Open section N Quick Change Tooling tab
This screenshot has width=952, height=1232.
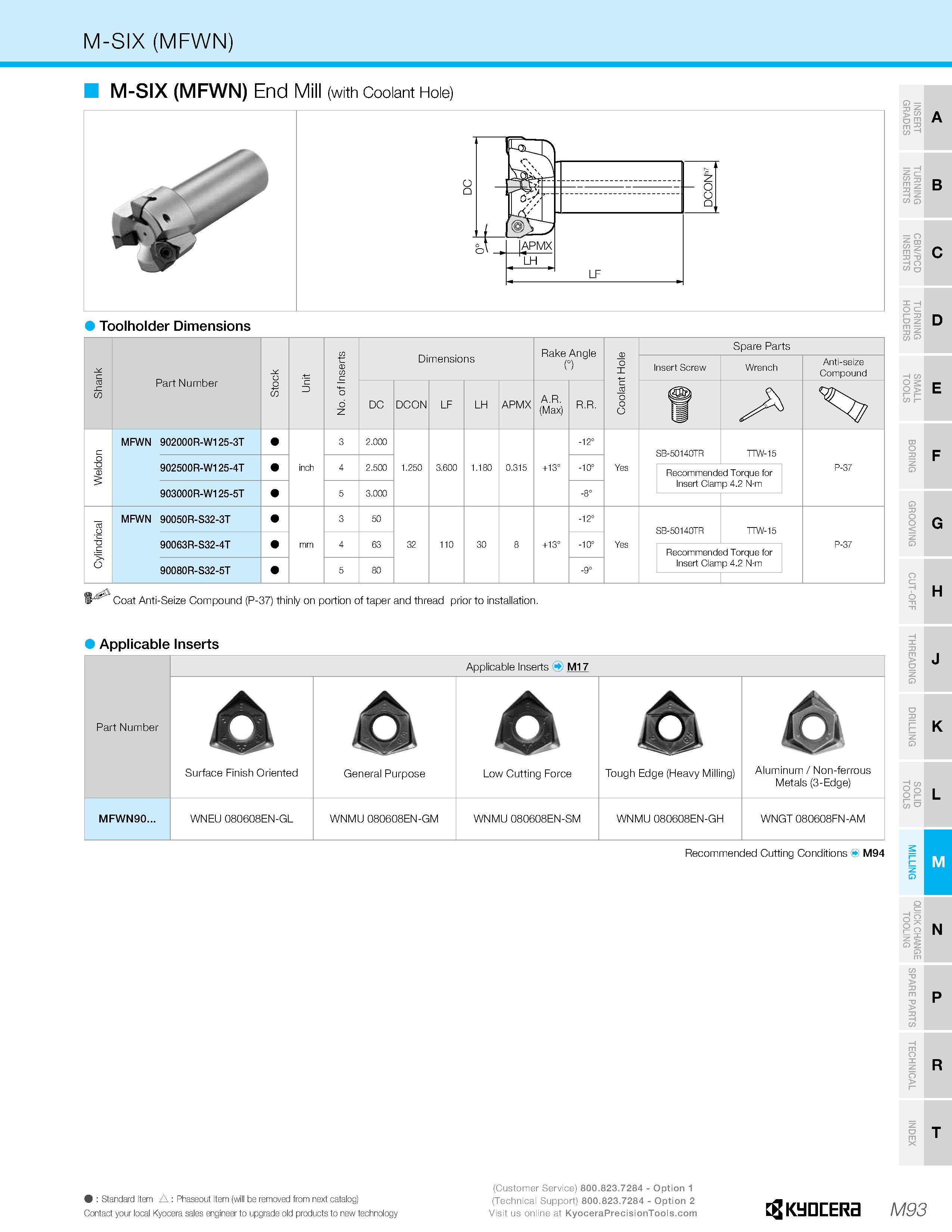(x=925, y=930)
